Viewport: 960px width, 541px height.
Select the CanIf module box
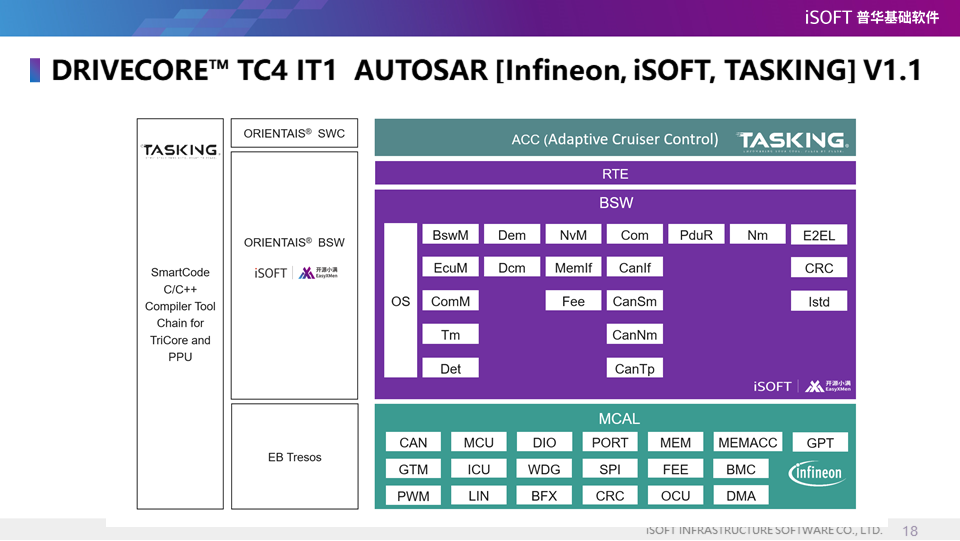(x=634, y=267)
